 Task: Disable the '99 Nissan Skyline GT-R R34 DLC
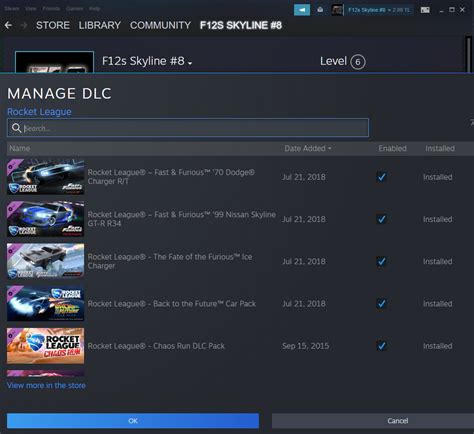tap(381, 219)
